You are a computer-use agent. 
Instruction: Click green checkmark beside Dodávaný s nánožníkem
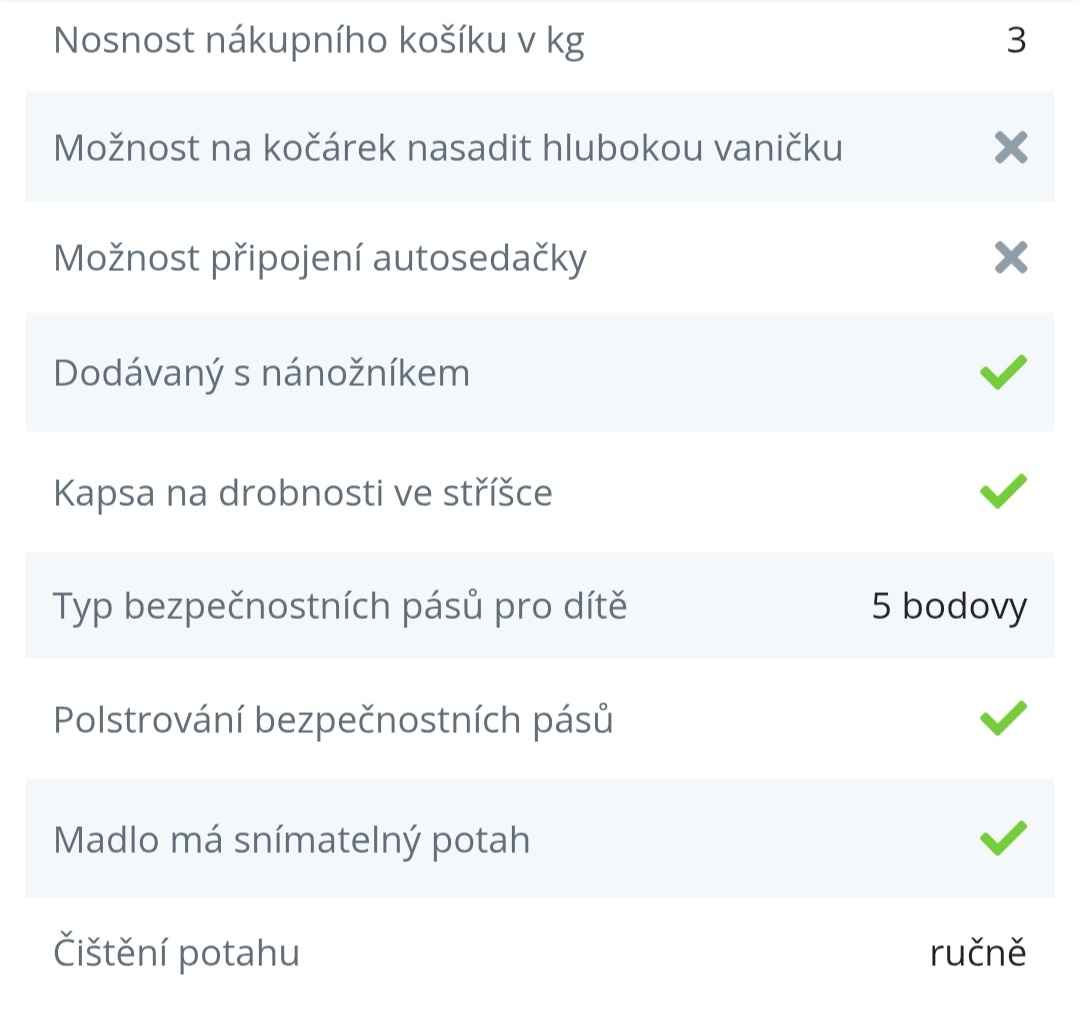(1003, 372)
